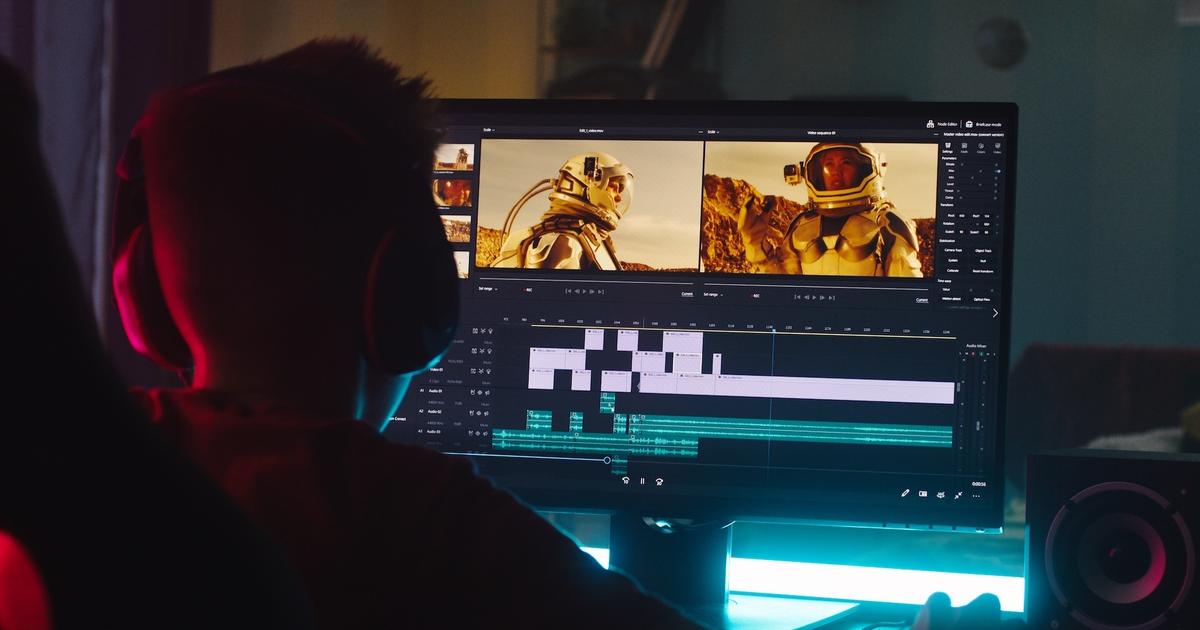Click the Reset transform button
The image size is (1200, 630).
coord(983,271)
